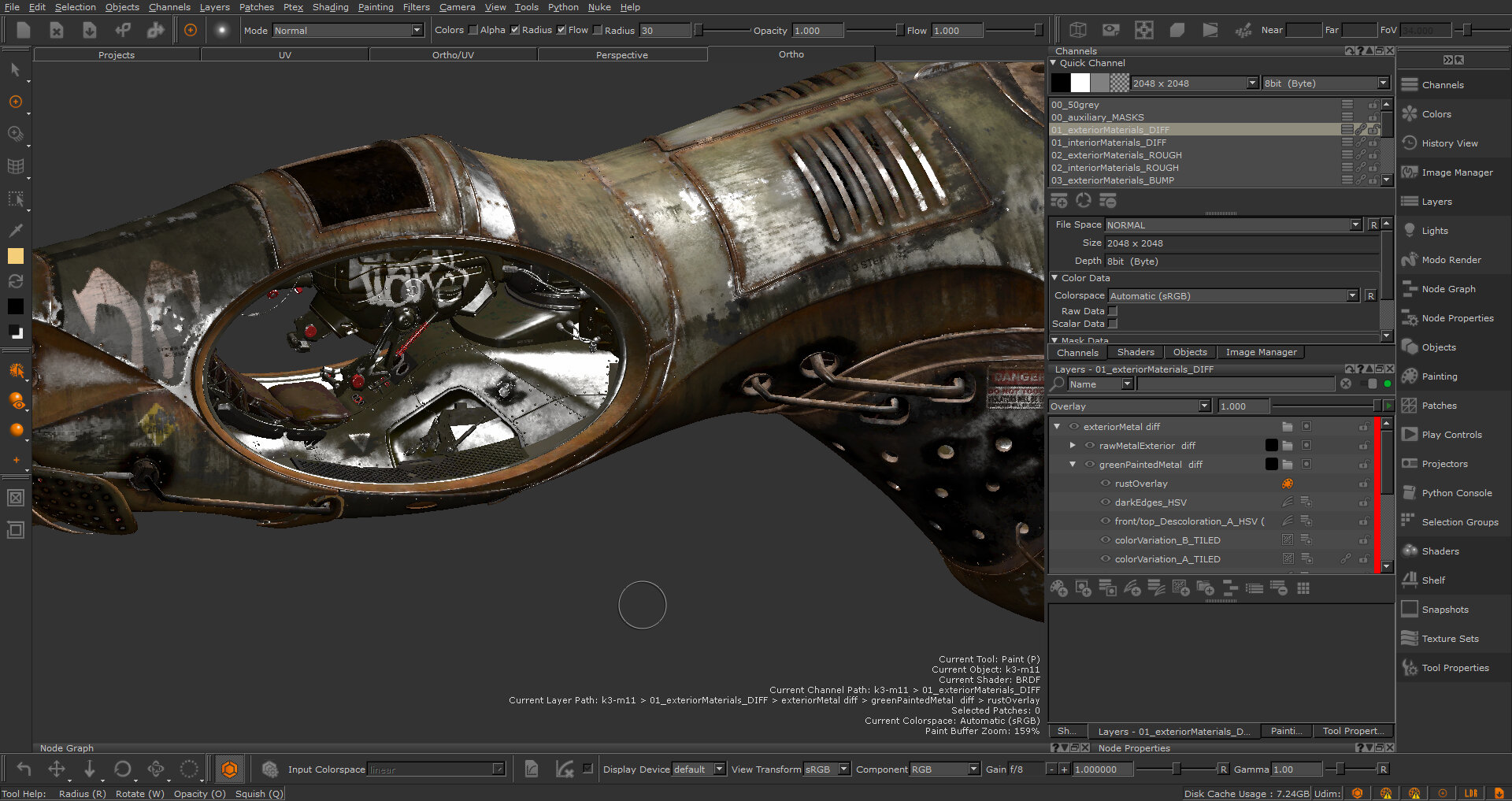Open the Patches menu
The image size is (1512, 801).
pyautogui.click(x=256, y=7)
